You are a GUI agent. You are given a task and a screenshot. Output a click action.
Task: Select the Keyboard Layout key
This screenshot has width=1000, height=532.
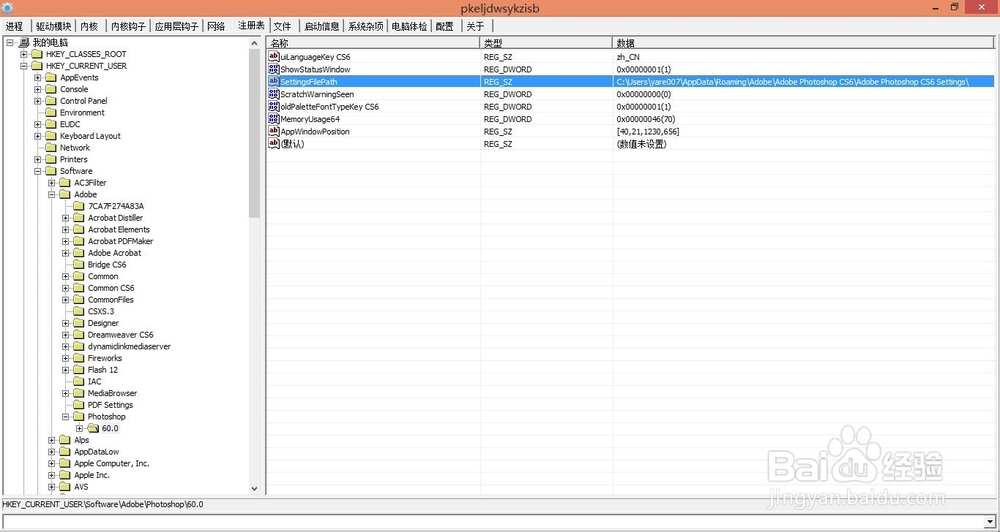(90, 136)
